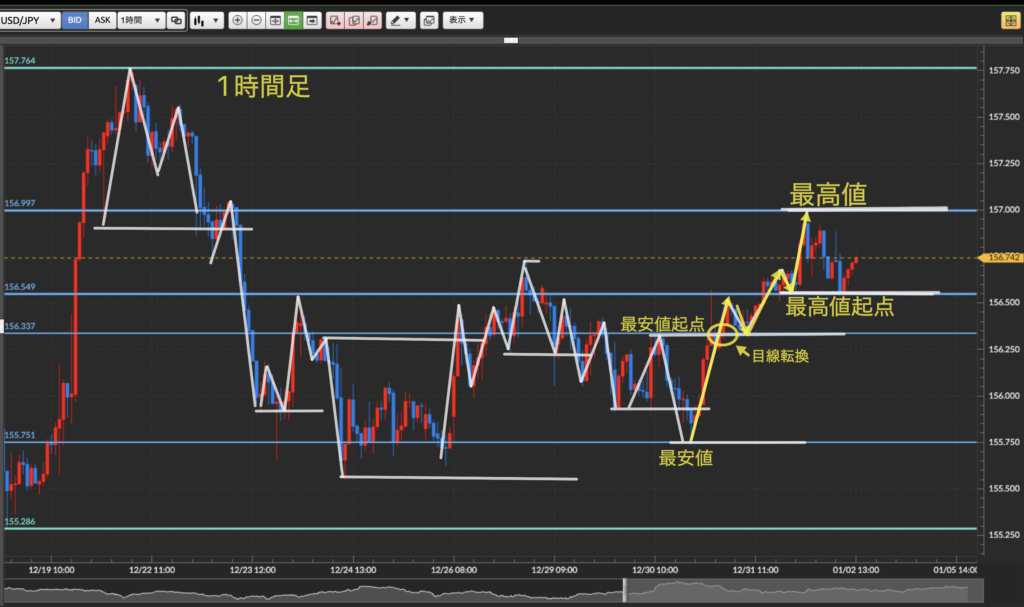1024x607 pixels.
Task: Click the scroll-to-latest arrow icon
Action: (x=313, y=20)
